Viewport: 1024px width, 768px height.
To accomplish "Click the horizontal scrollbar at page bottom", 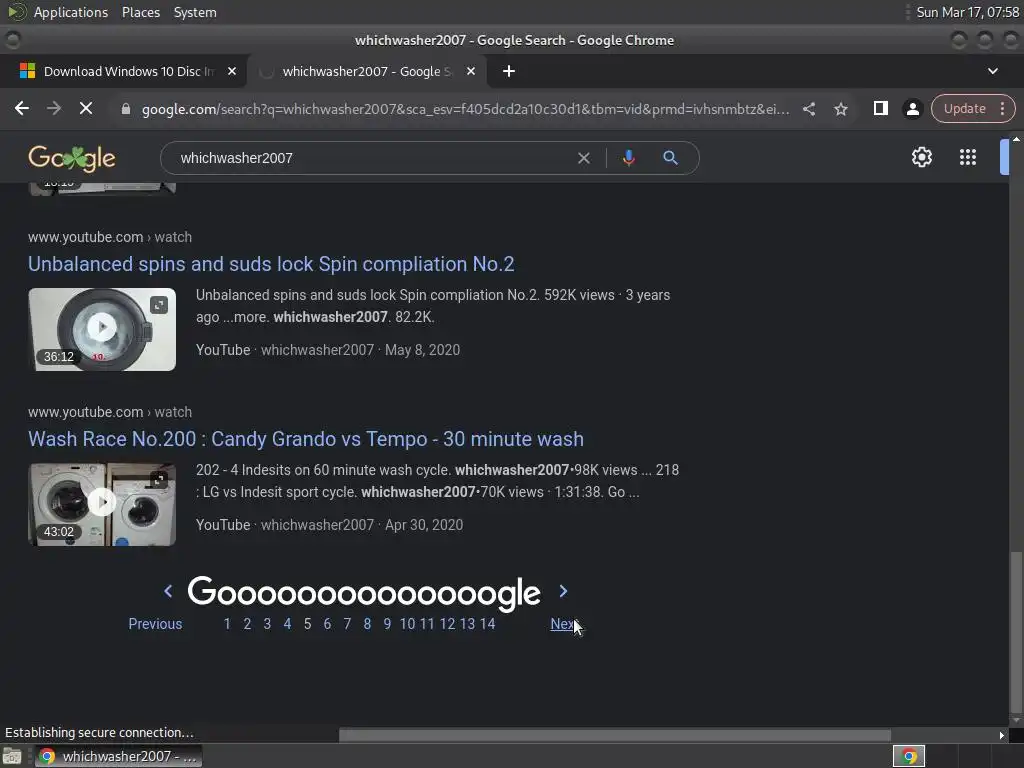I will point(615,735).
